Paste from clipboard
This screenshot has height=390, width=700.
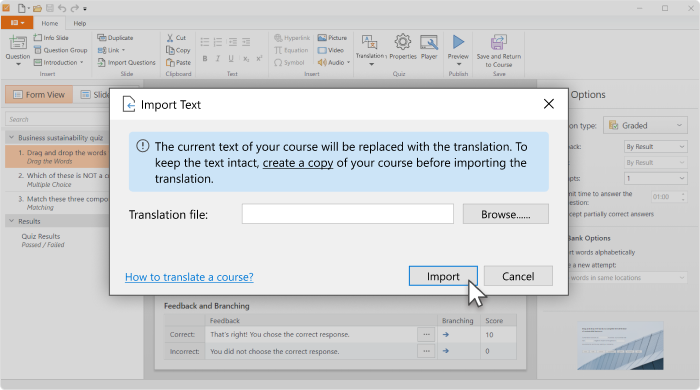178,62
